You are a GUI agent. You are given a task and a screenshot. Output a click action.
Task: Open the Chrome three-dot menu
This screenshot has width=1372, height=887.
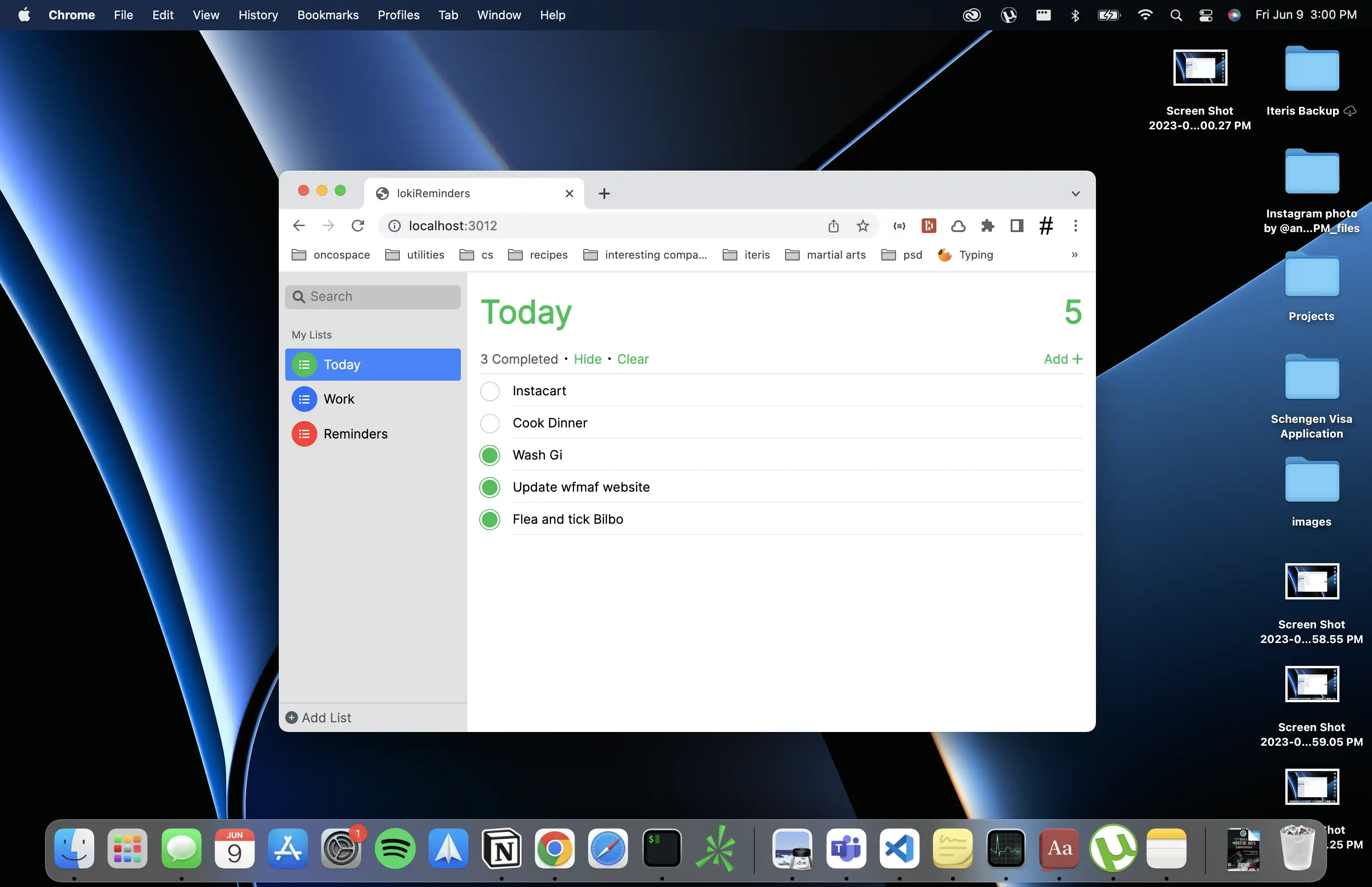[x=1075, y=226]
